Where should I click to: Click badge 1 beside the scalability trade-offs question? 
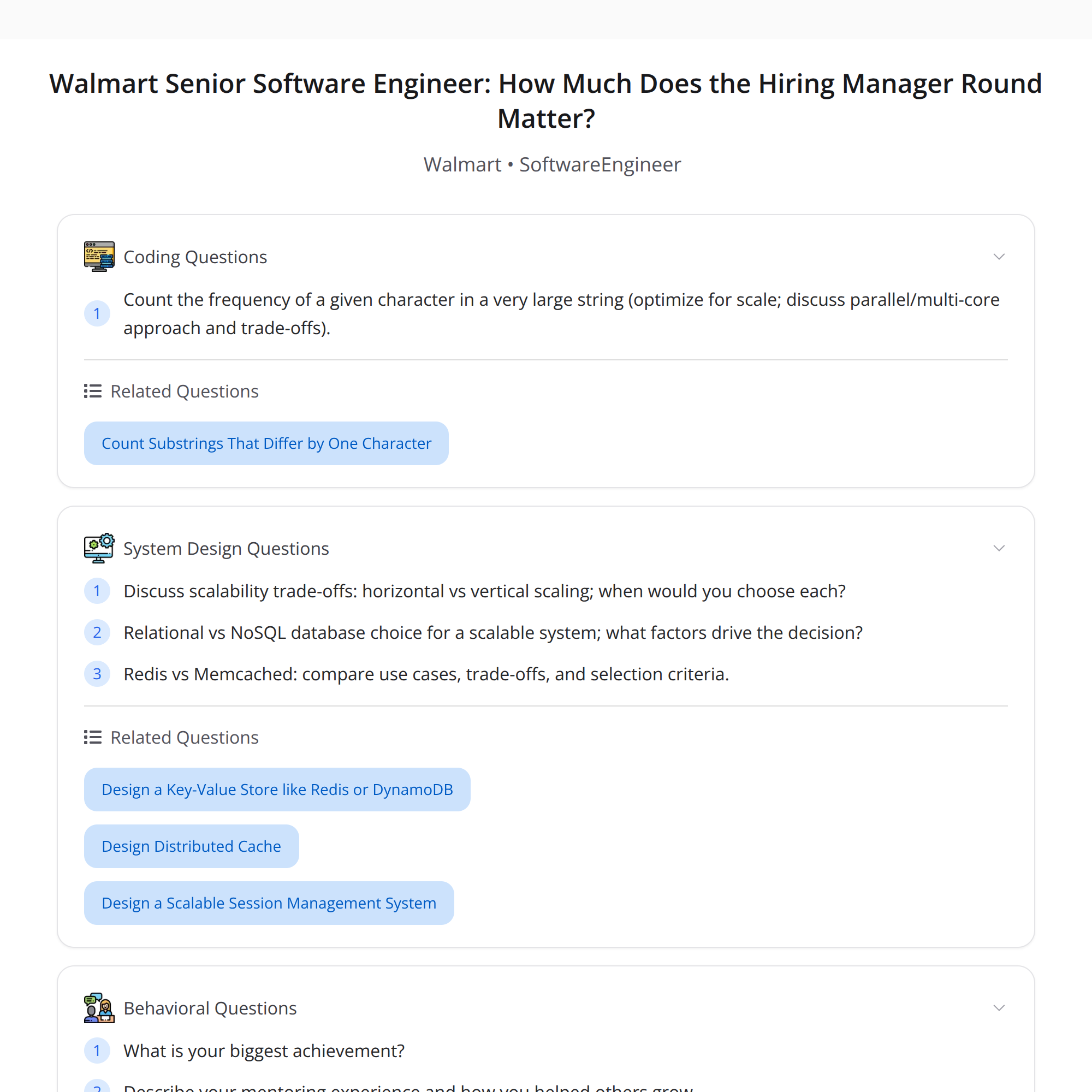tap(97, 591)
